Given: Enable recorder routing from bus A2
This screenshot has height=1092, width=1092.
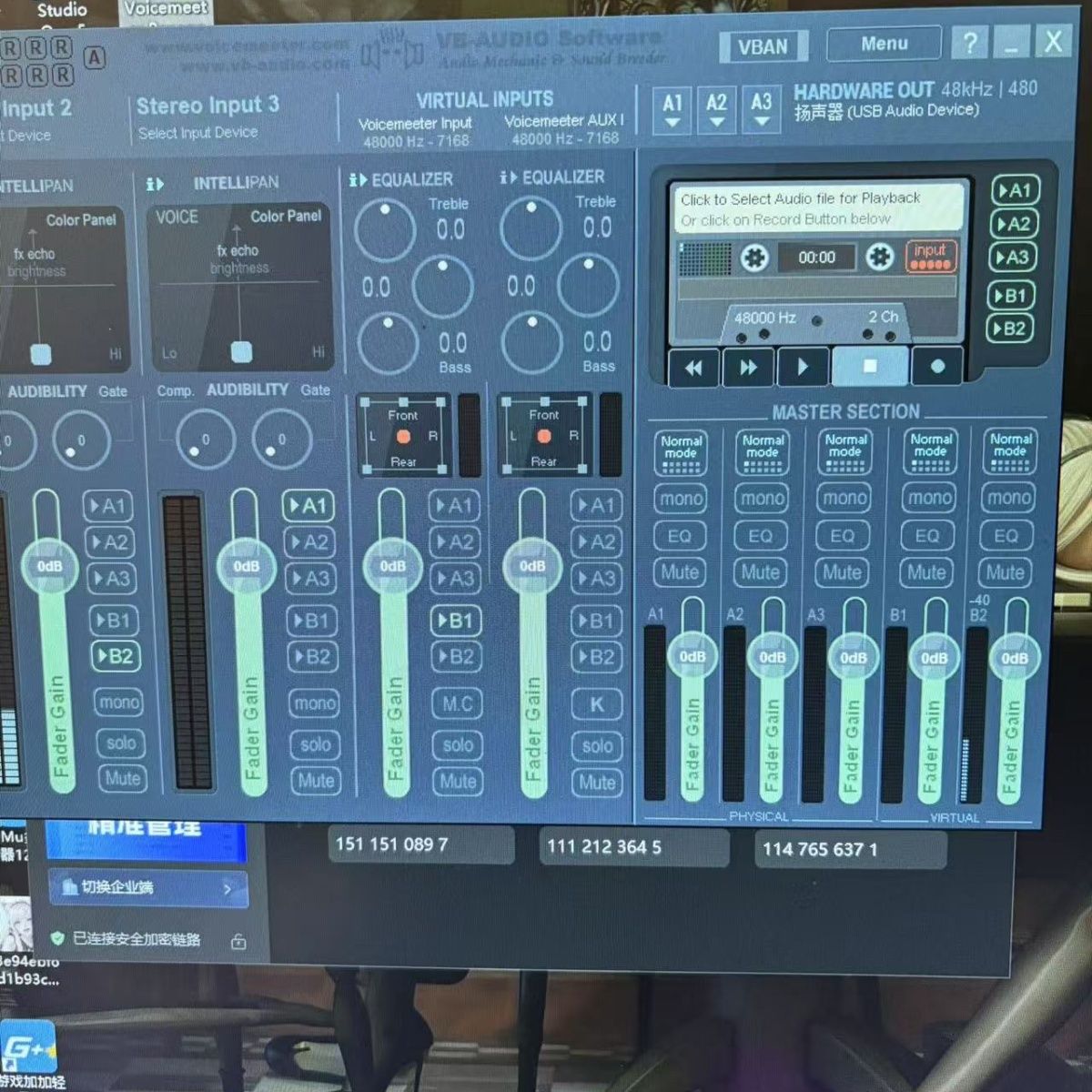Looking at the screenshot, I should point(1013,224).
